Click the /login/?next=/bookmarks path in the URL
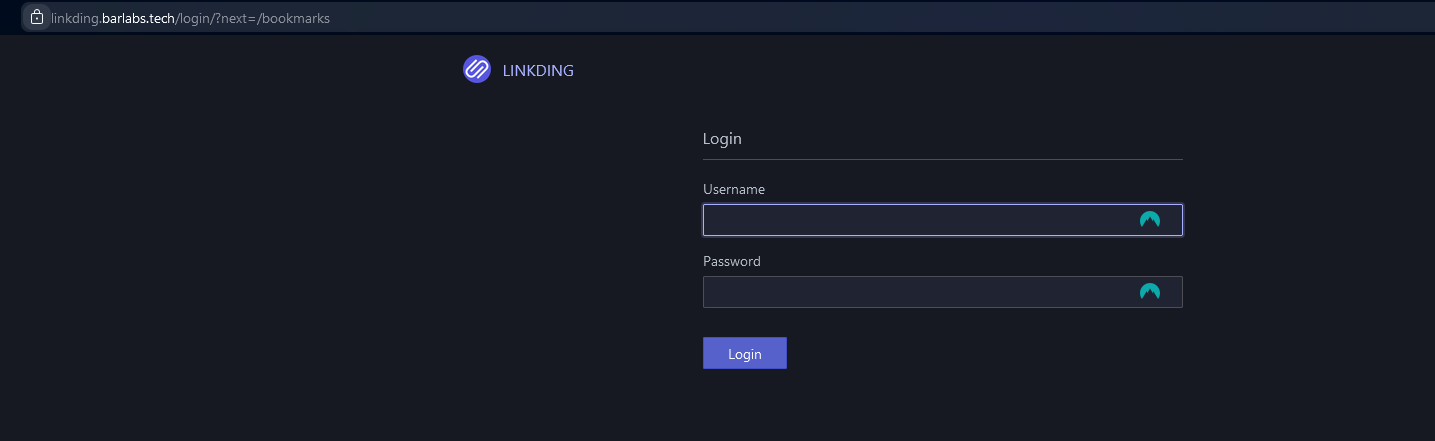Screen dimensions: 1435x441 coord(253,18)
